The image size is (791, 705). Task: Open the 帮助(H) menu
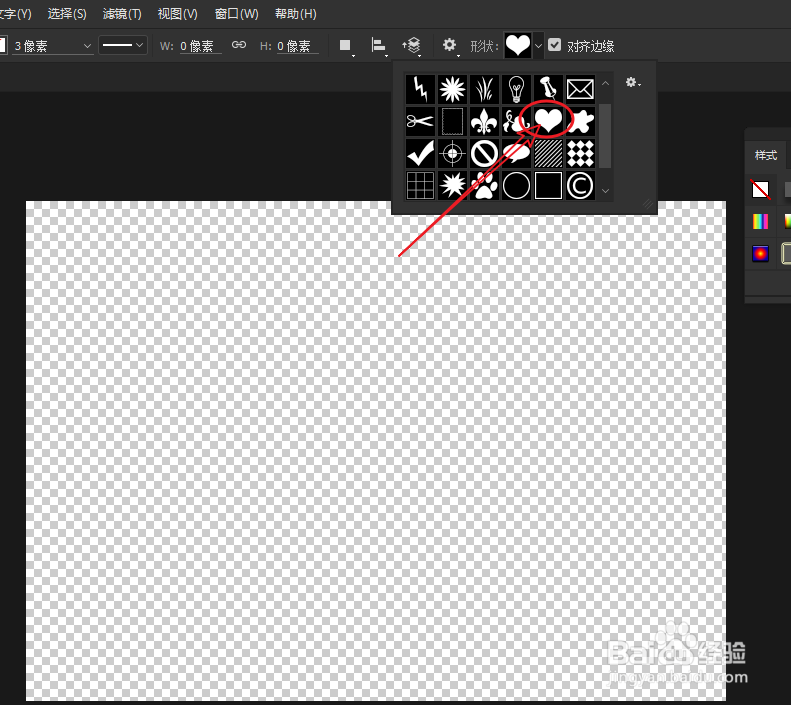click(296, 14)
